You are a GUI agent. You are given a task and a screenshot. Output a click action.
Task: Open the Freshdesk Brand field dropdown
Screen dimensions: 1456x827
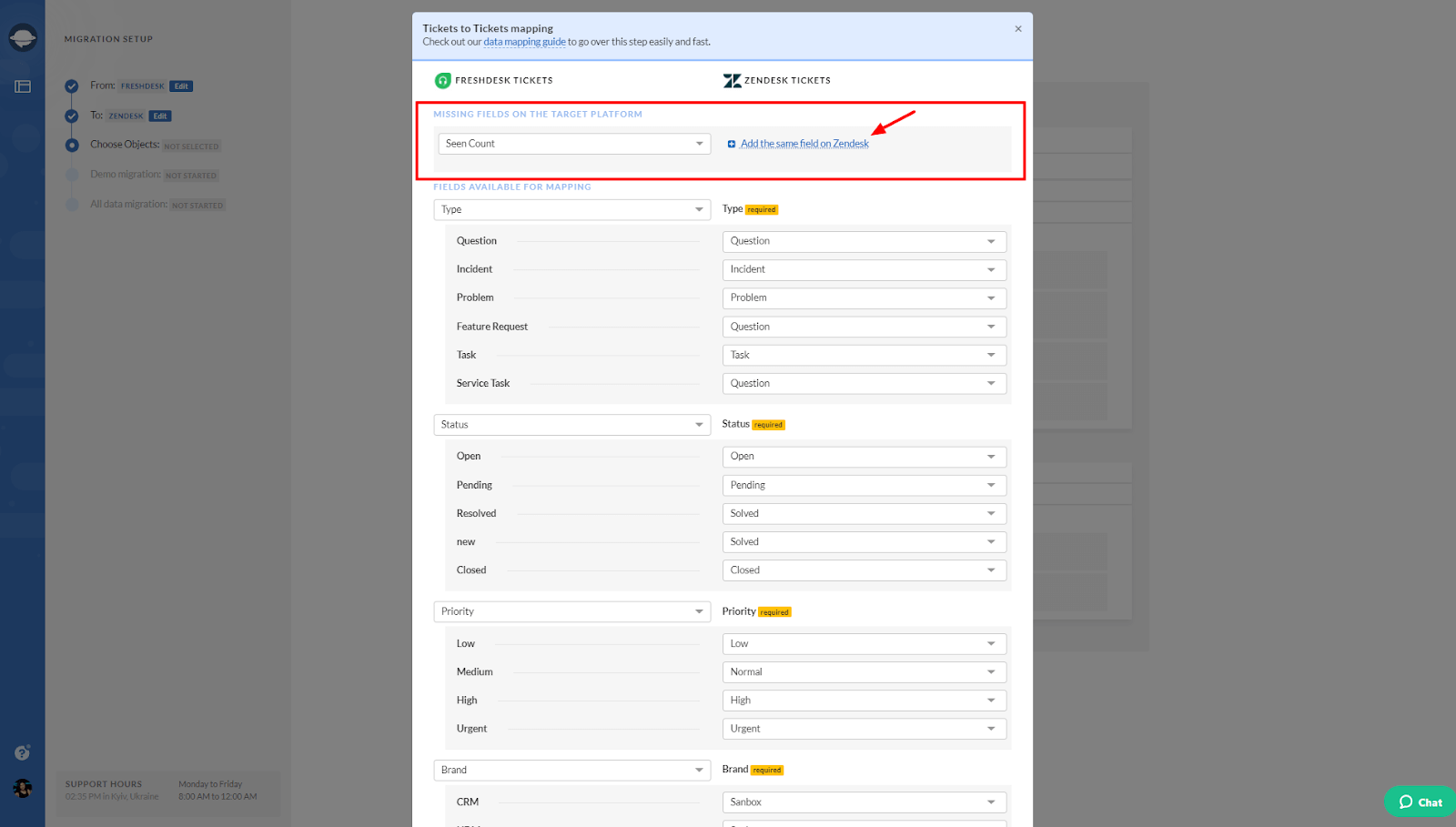tap(572, 770)
